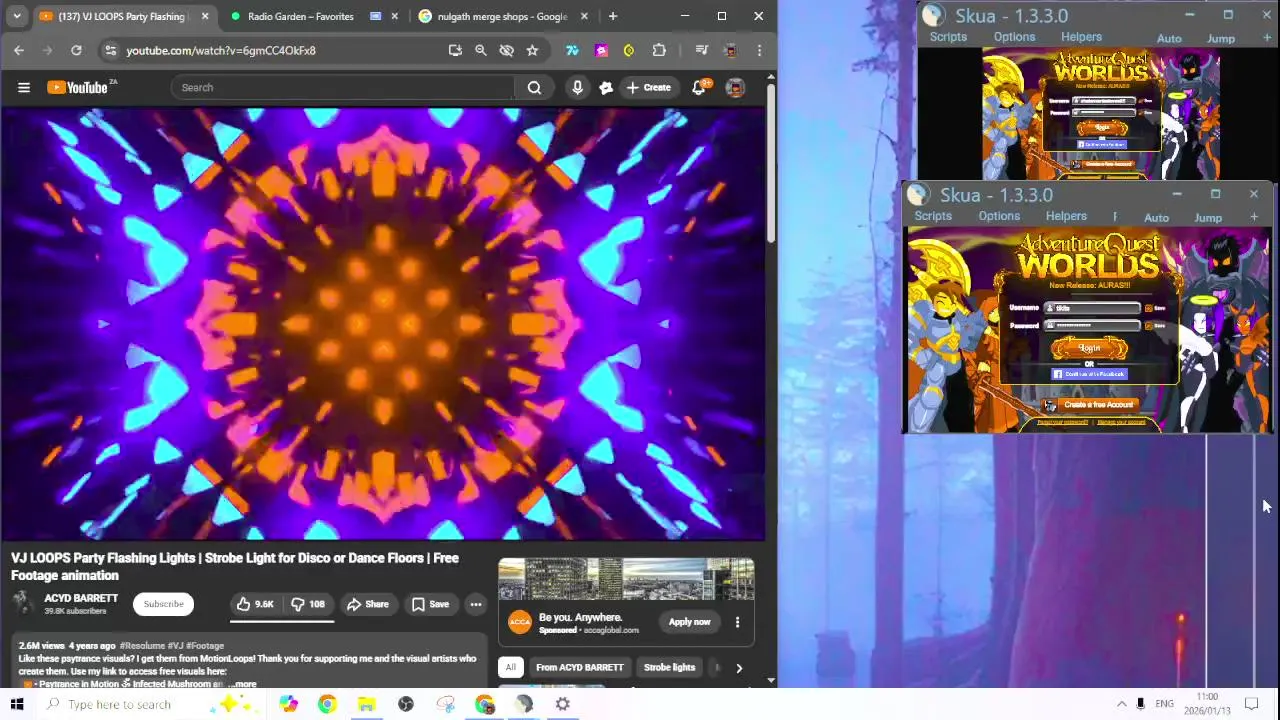Screen dimensions: 1280x720
Task: Click the Share button under the video
Action: pos(367,604)
